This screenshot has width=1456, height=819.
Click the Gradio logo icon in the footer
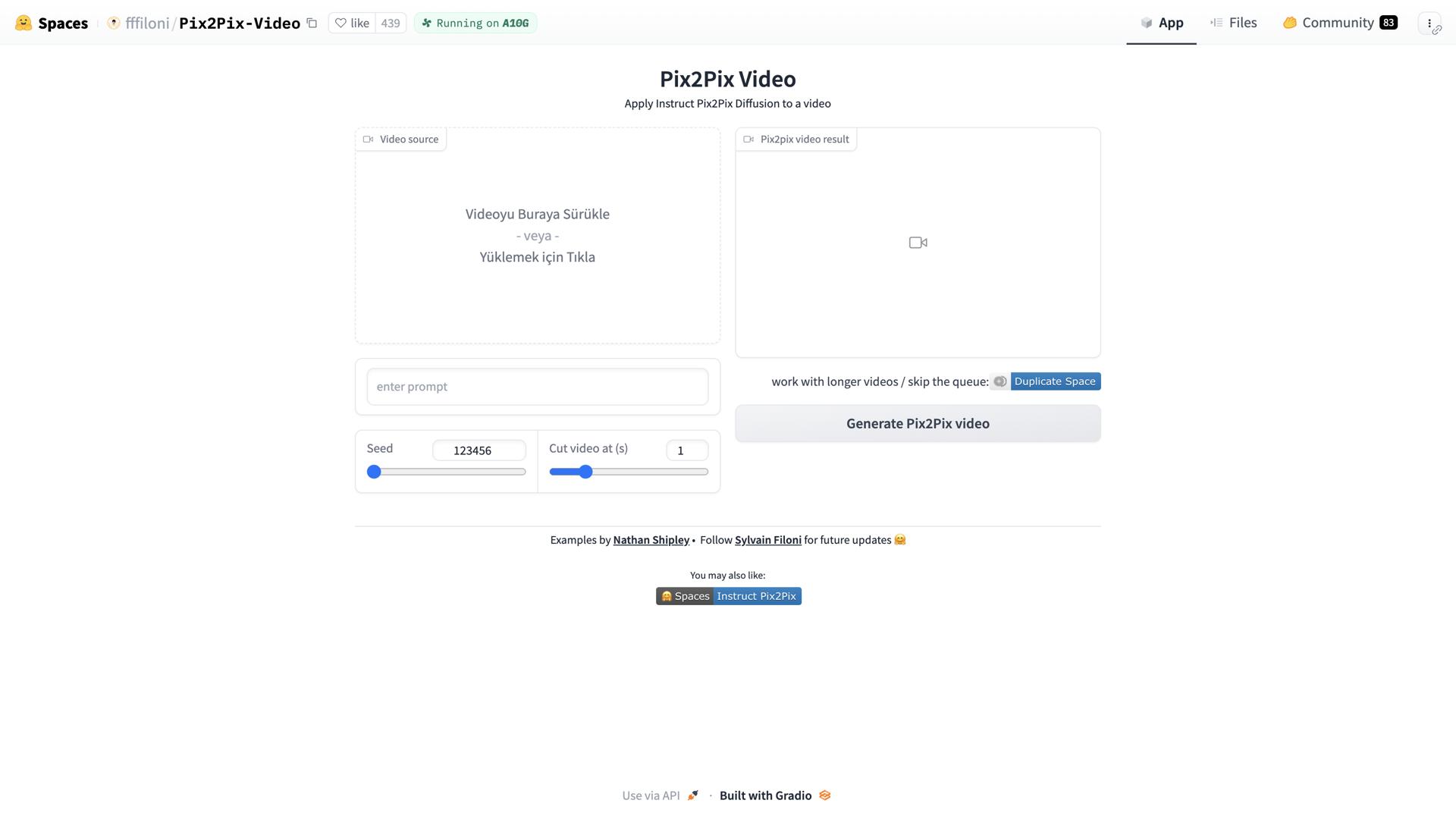825,795
